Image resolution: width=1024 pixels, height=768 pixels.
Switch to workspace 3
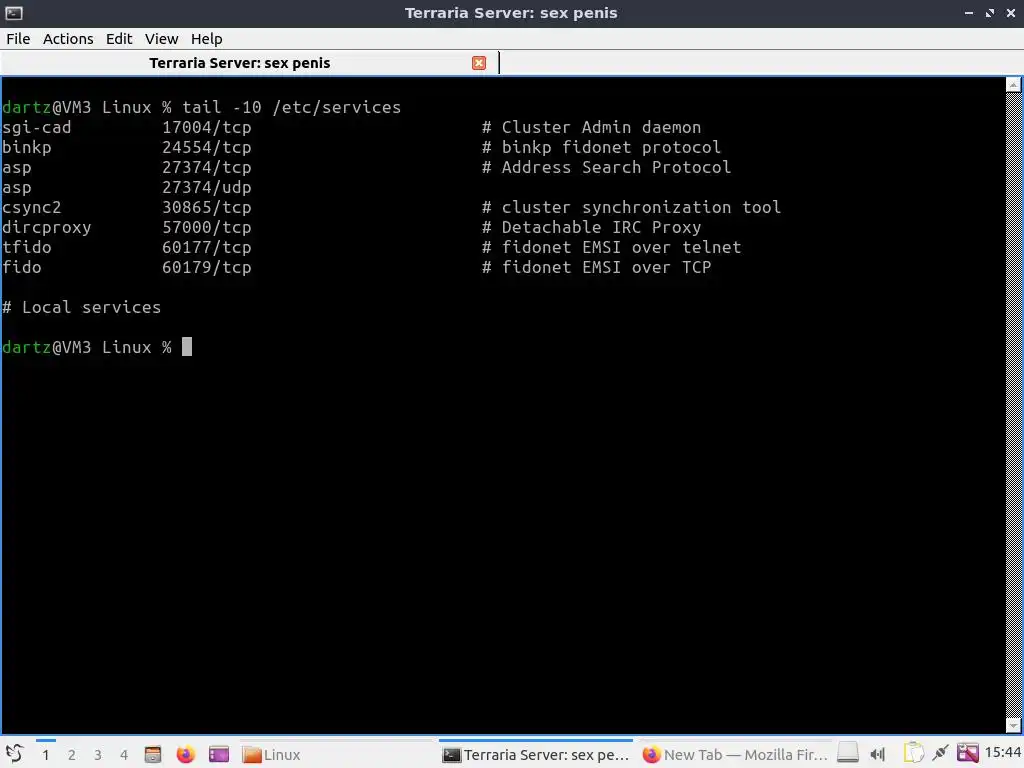click(98, 755)
